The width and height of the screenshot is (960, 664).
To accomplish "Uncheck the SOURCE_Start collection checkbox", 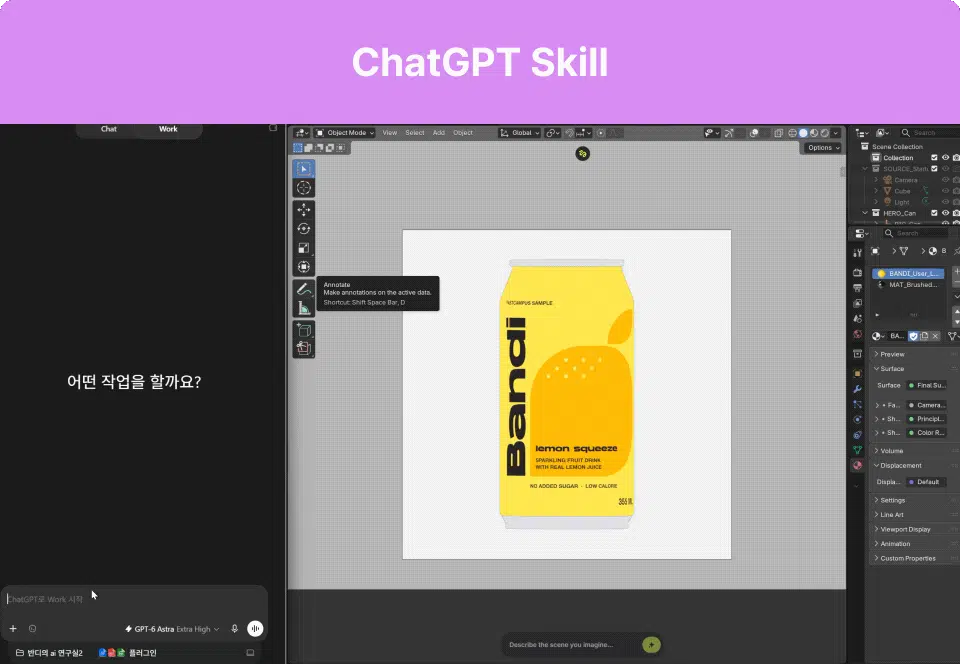I will coord(934,169).
